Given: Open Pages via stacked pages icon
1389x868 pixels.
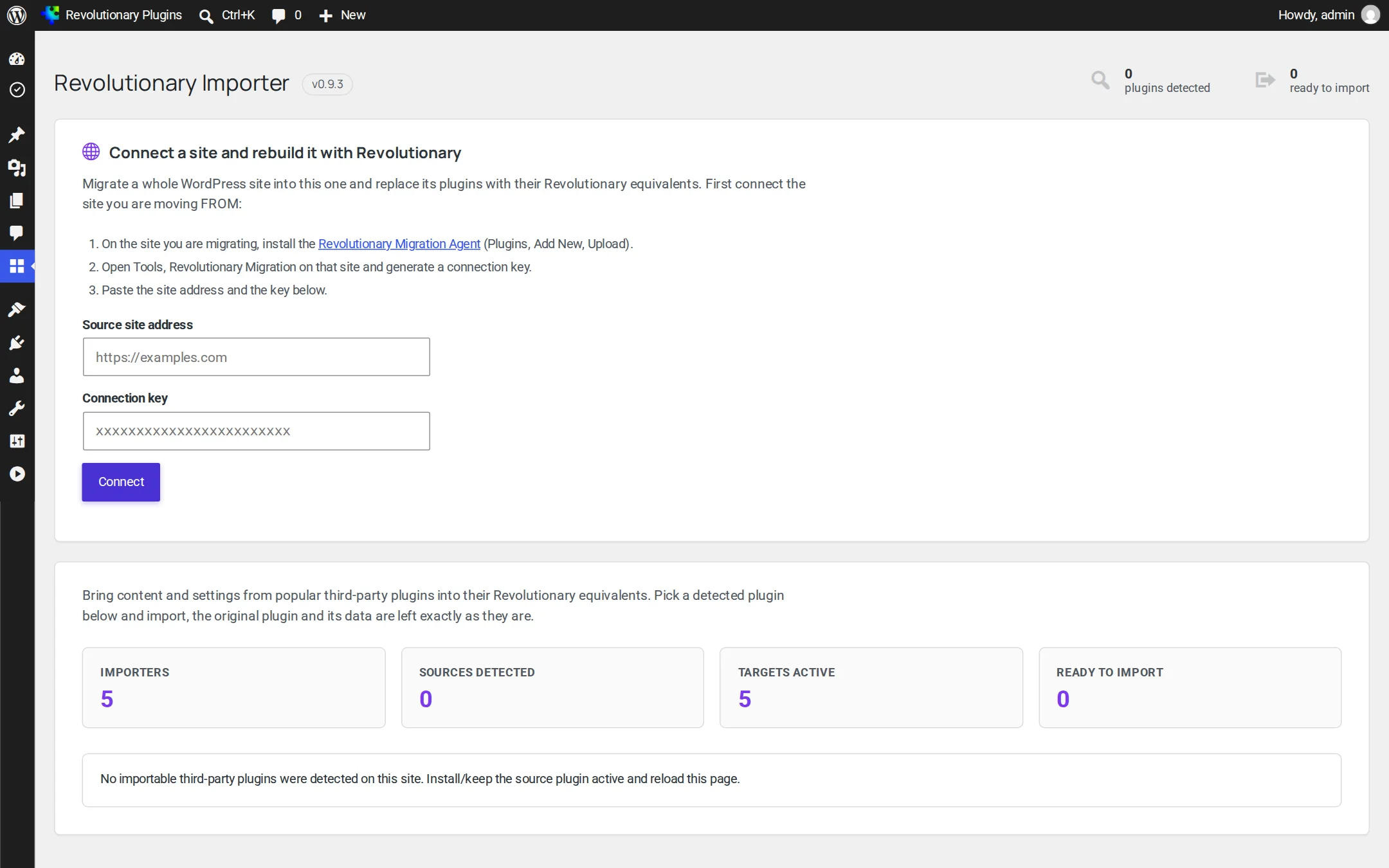Looking at the screenshot, I should pos(17,201).
